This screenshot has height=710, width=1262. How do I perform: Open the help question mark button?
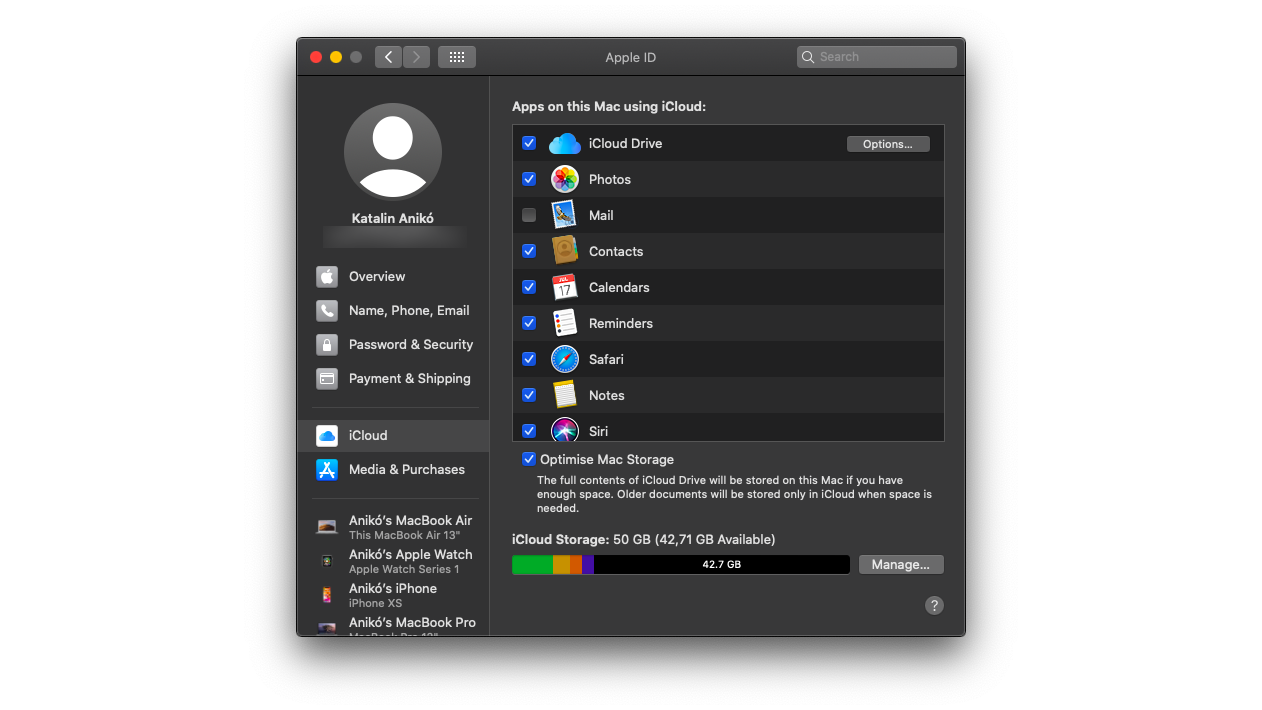[934, 605]
